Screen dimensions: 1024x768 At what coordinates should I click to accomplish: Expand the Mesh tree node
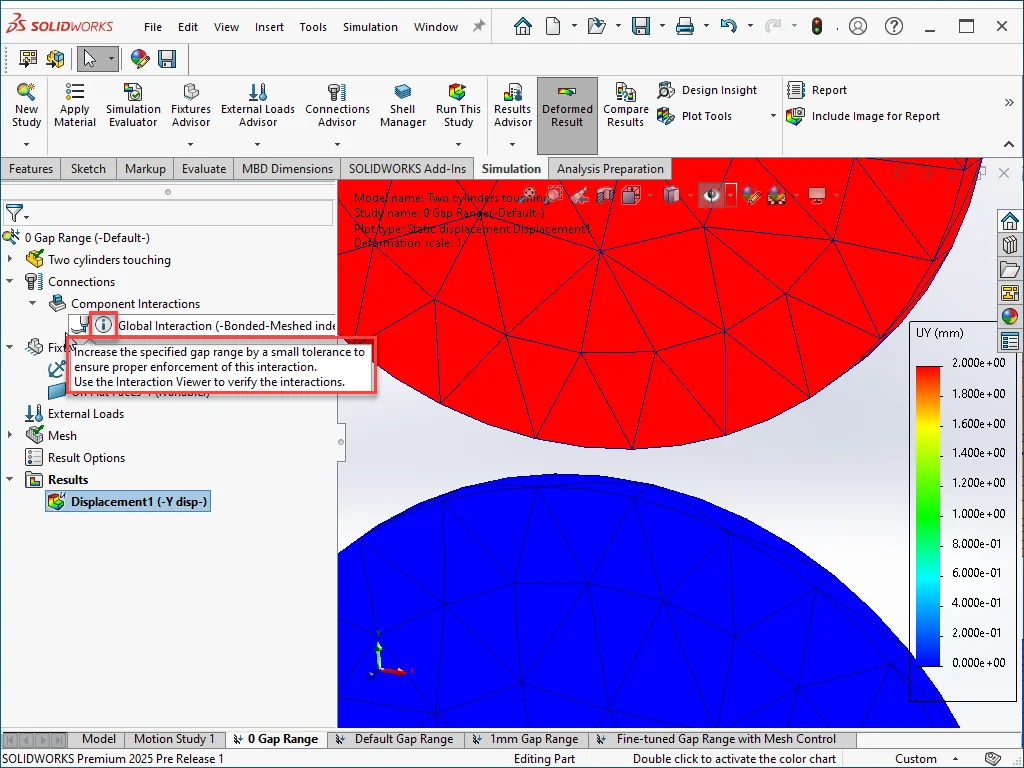11,436
